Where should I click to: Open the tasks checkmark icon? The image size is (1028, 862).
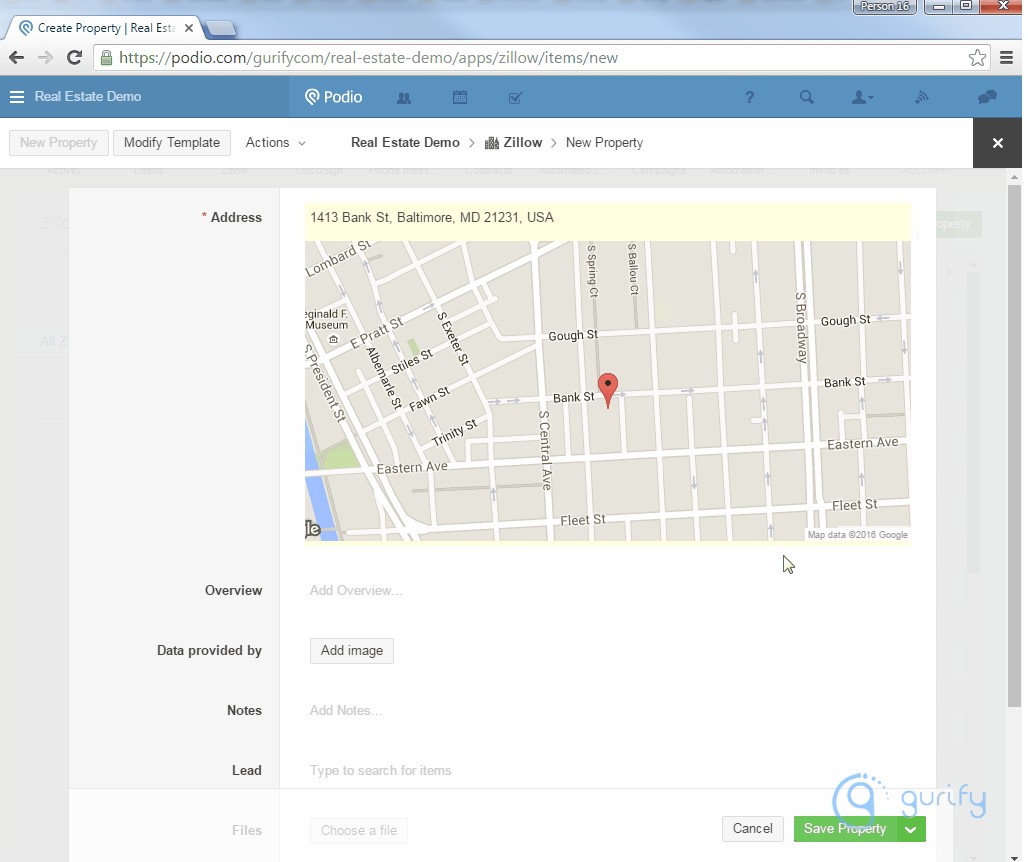tap(516, 98)
